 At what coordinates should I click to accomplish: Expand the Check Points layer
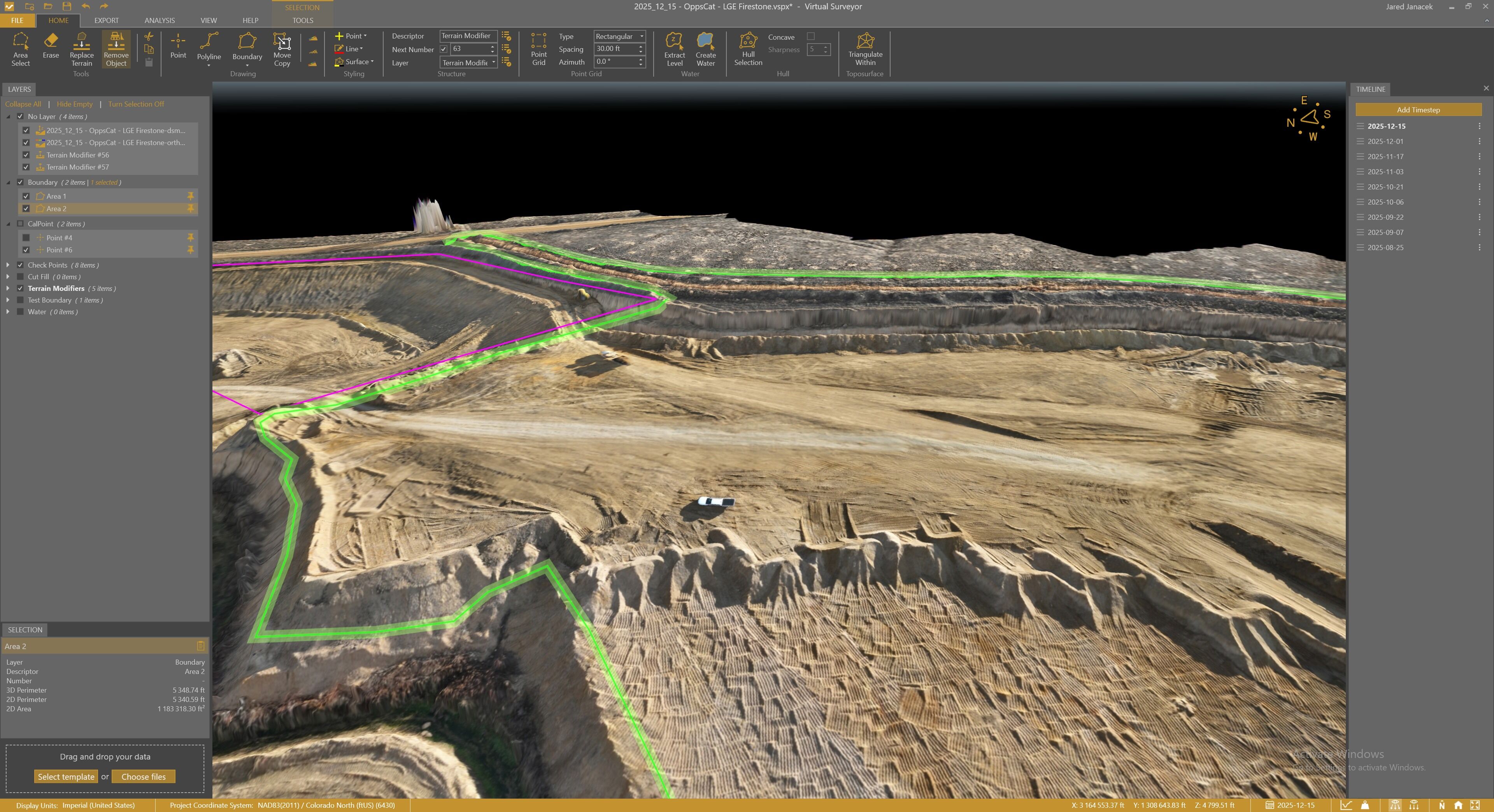7,265
